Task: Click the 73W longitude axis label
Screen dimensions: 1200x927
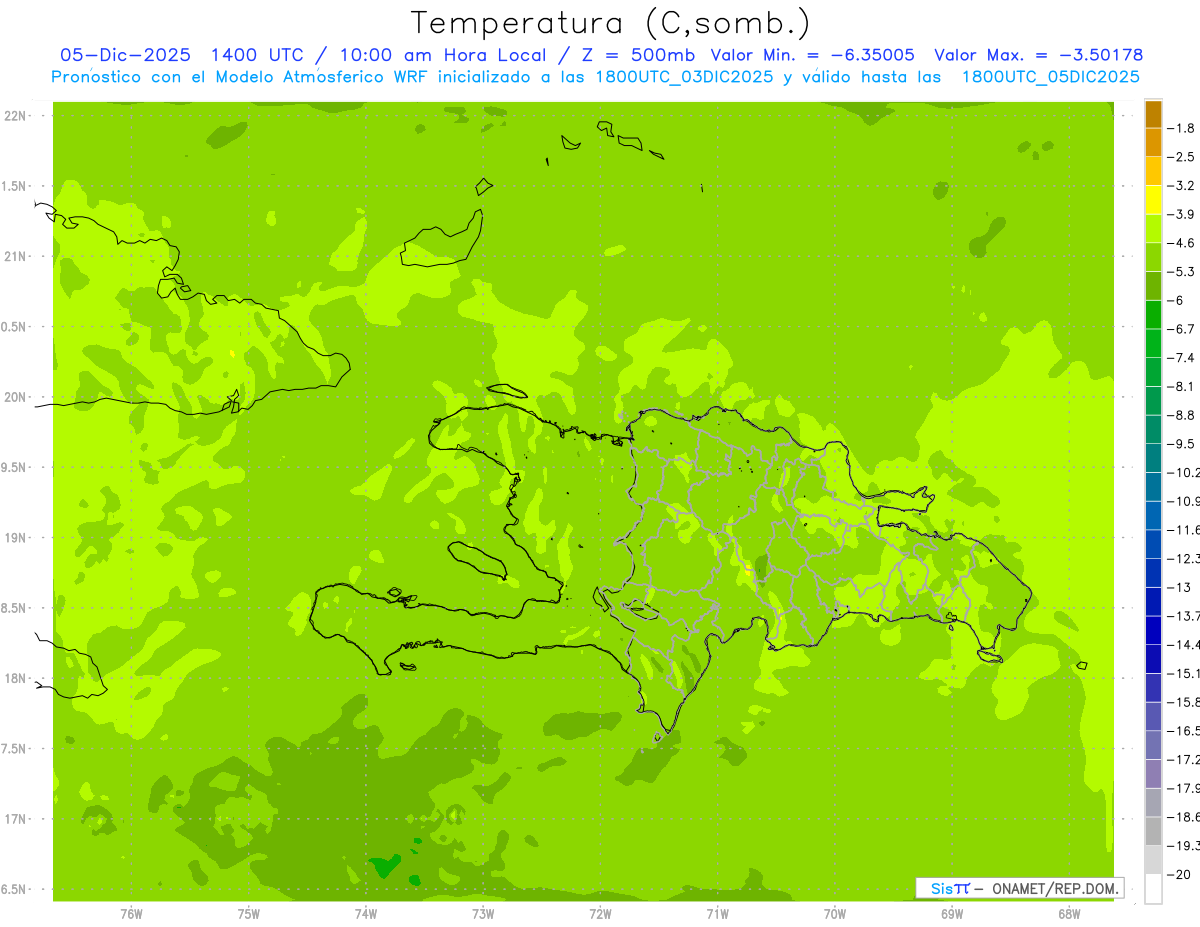Action: pos(483,914)
